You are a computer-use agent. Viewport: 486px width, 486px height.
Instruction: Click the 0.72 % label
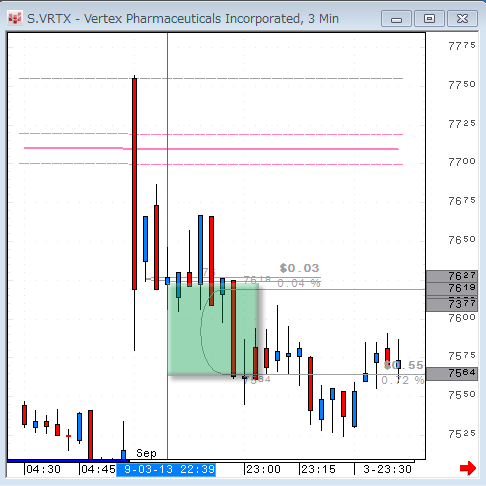pyautogui.click(x=403, y=380)
